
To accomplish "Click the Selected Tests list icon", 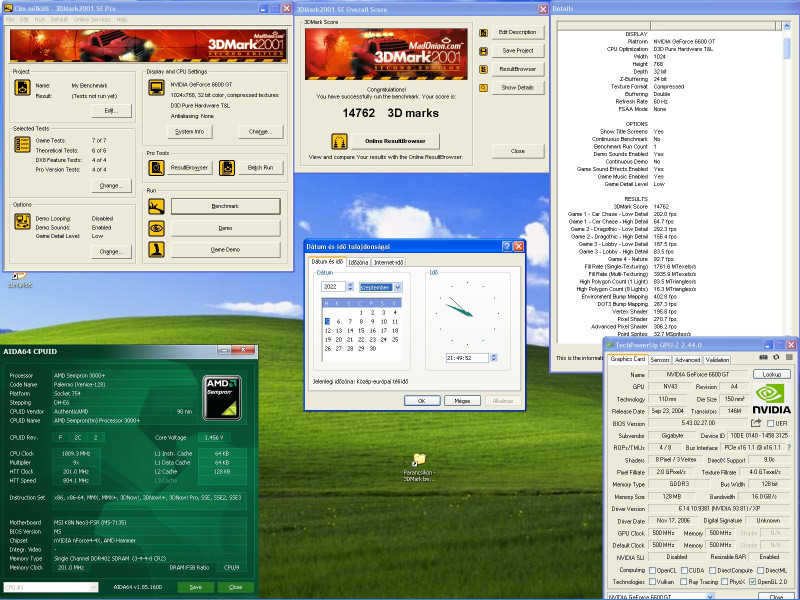I will 22,144.
